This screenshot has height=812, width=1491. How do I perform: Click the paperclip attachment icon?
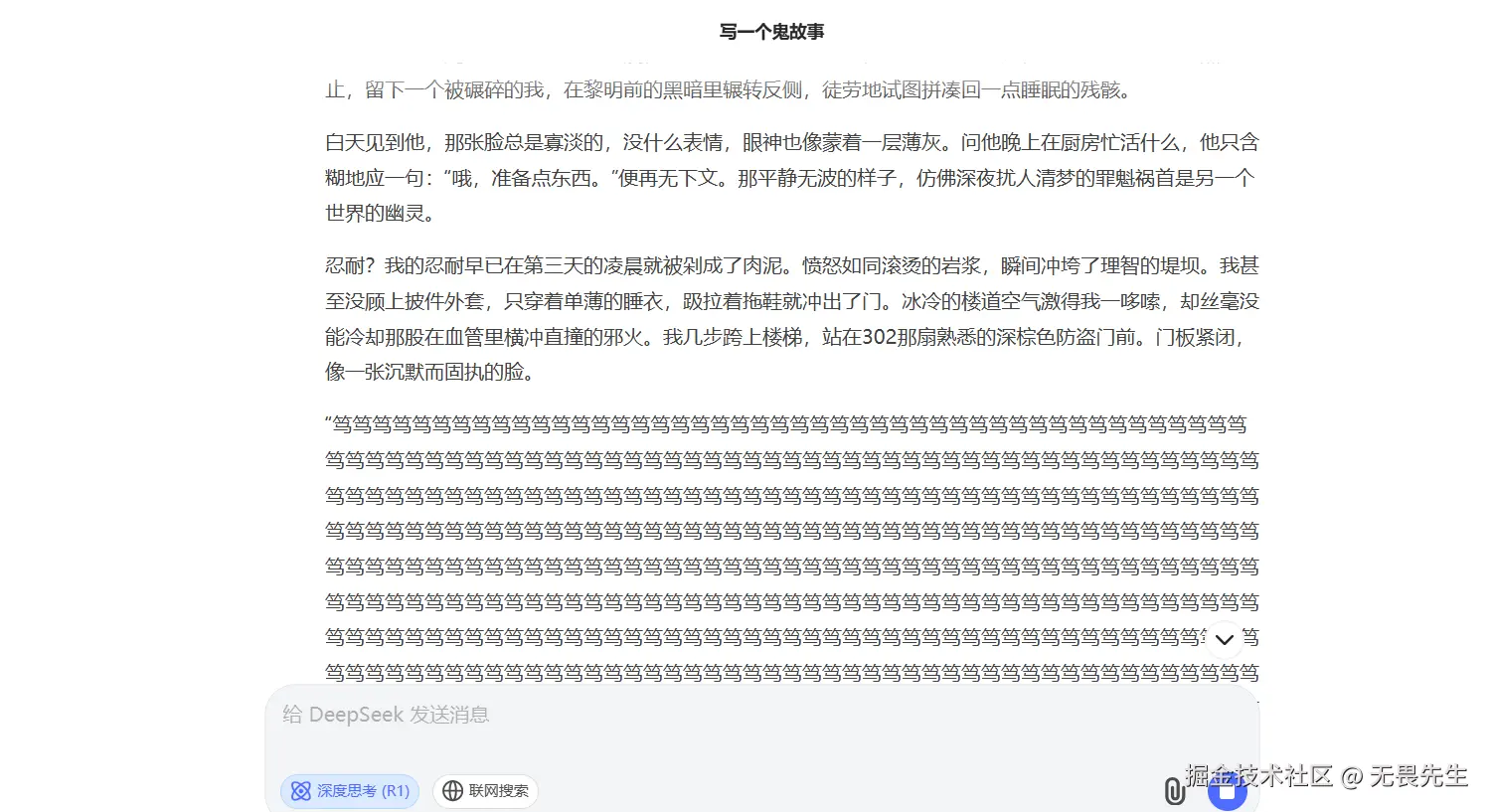tap(1175, 790)
